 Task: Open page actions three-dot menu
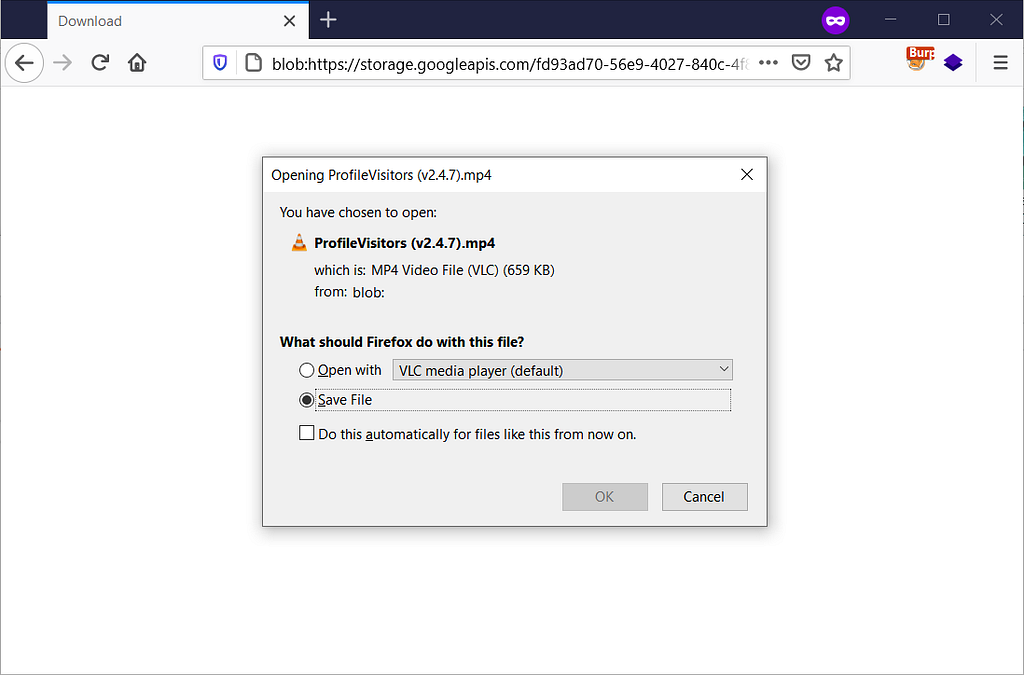click(768, 63)
